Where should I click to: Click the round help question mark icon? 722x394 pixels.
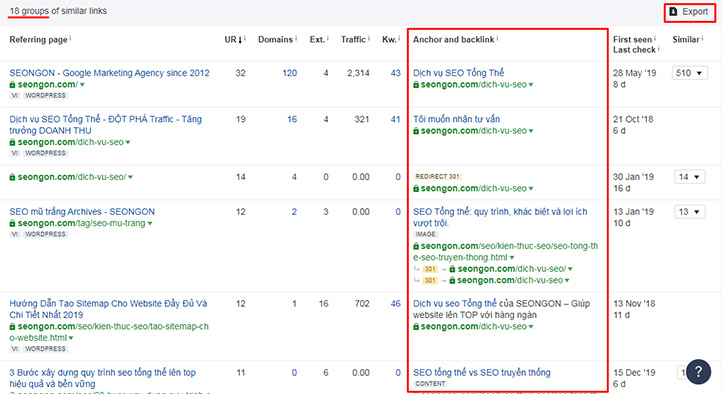tap(698, 372)
